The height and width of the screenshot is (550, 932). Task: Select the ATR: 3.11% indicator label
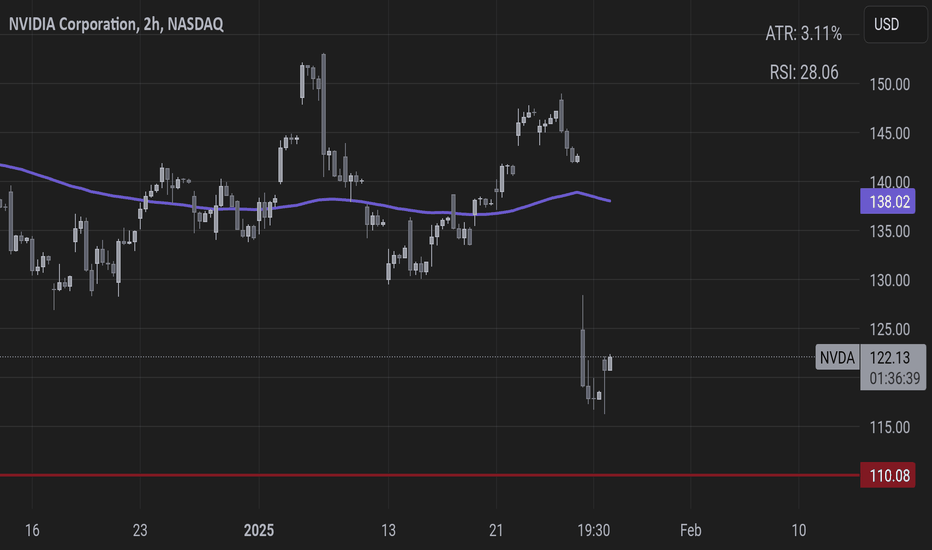click(x=803, y=33)
